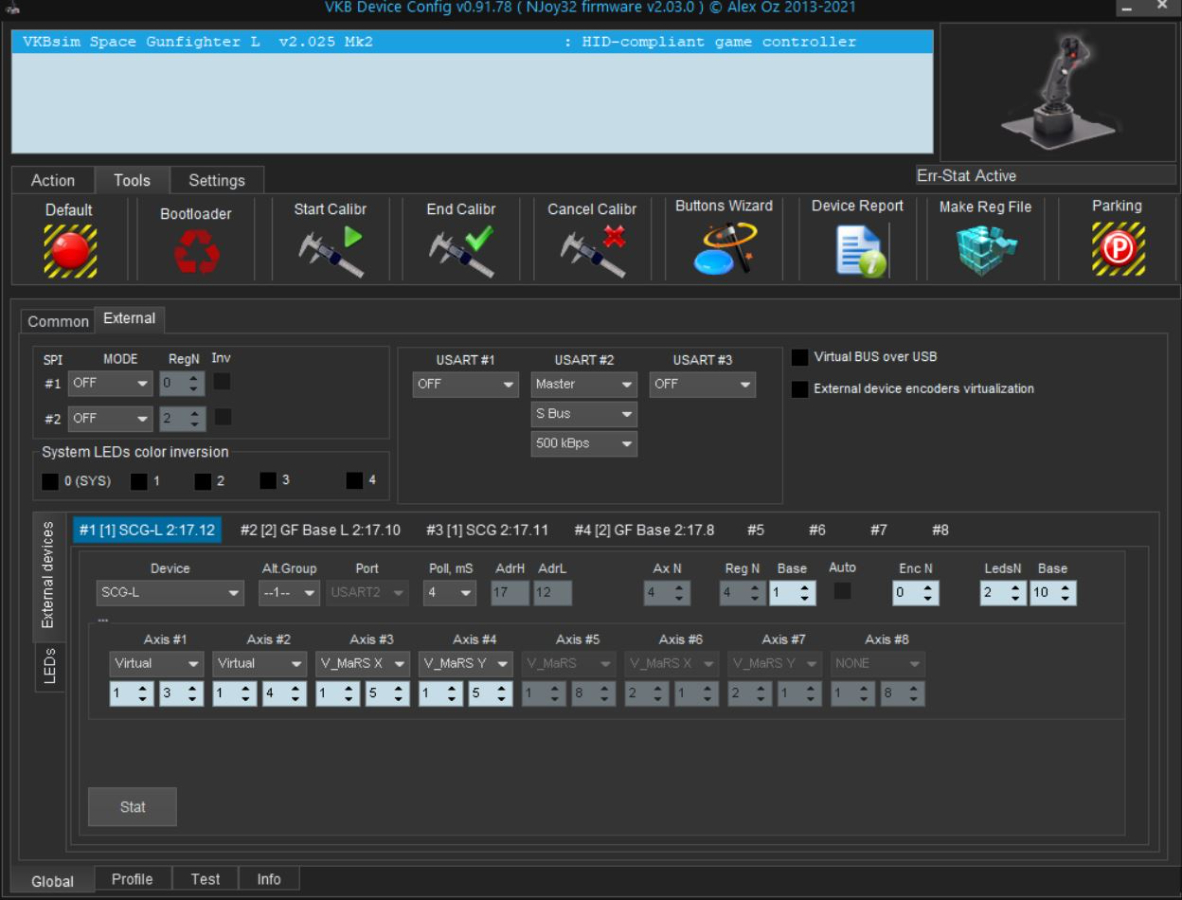Image resolution: width=1182 pixels, height=900 pixels.
Task: Open the Bootloader recycle icon
Action: pyautogui.click(x=196, y=251)
